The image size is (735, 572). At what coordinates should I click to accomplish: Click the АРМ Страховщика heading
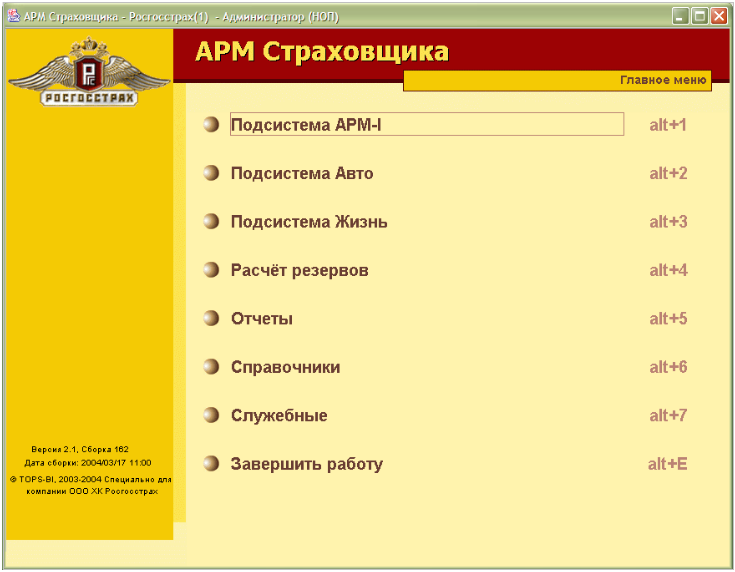[x=322, y=52]
